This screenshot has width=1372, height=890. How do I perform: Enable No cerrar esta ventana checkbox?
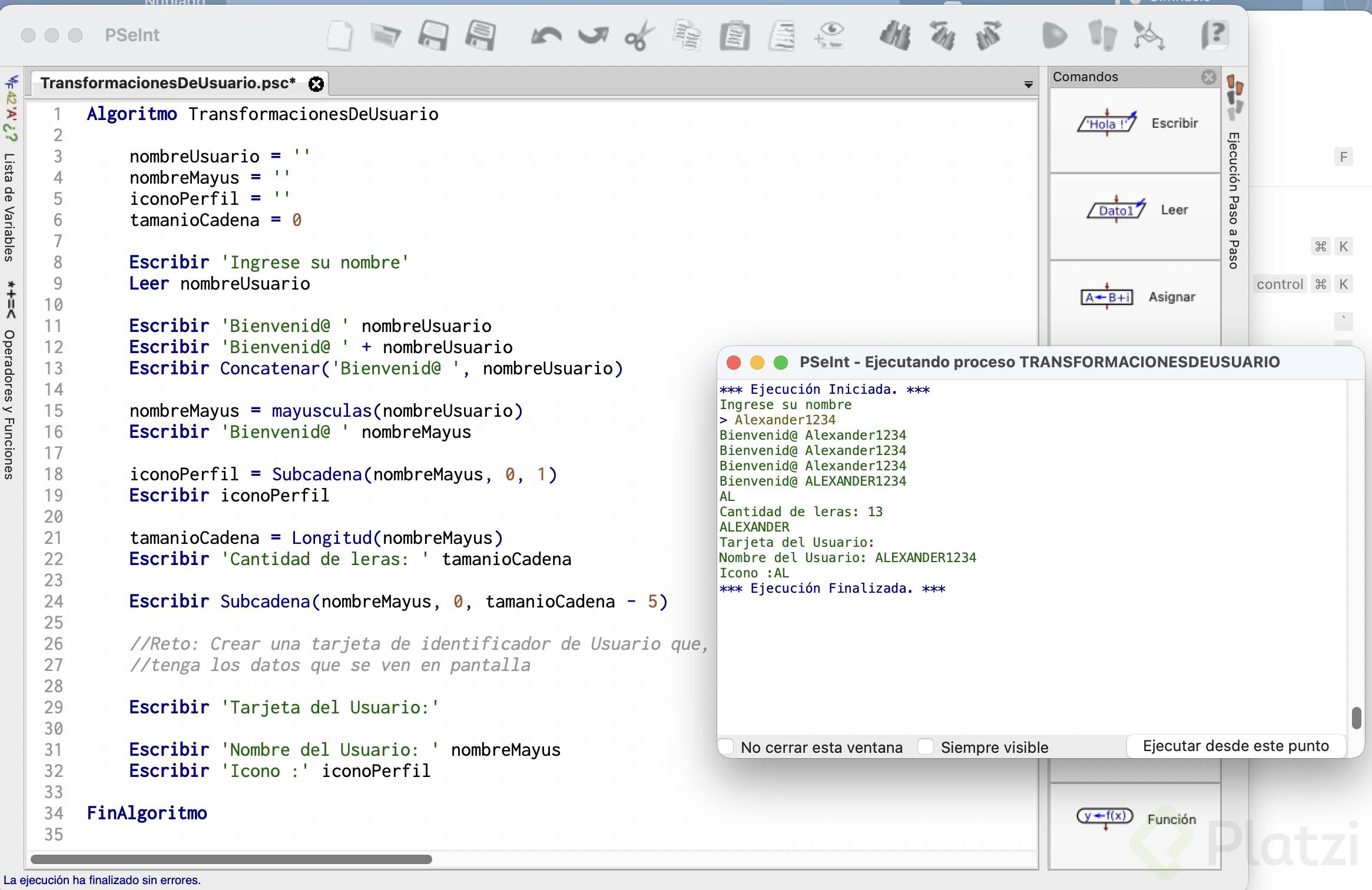pyautogui.click(x=727, y=747)
